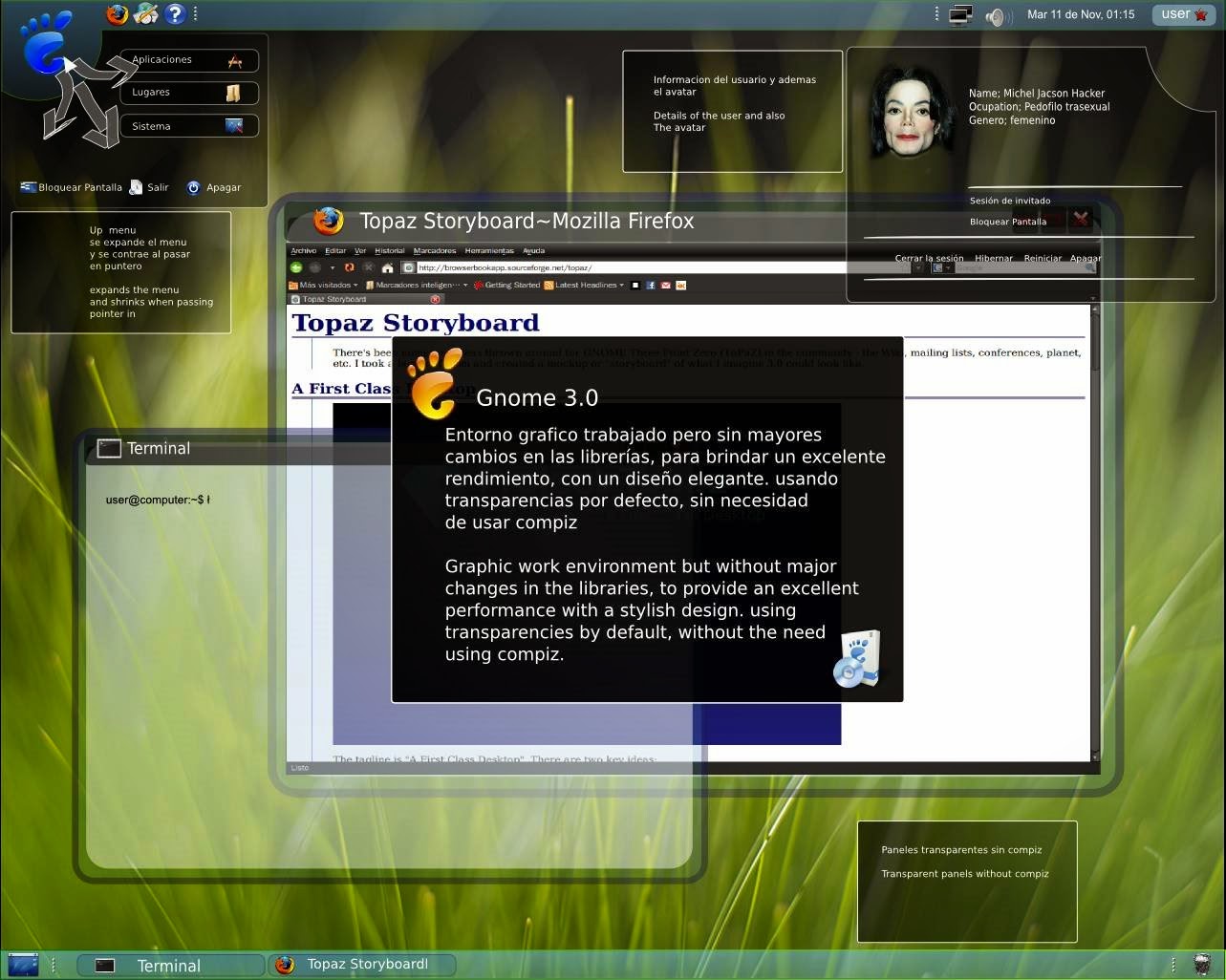Screen dimensions: 1226x980
Task: Click the user avatar photo
Action: click(x=913, y=112)
